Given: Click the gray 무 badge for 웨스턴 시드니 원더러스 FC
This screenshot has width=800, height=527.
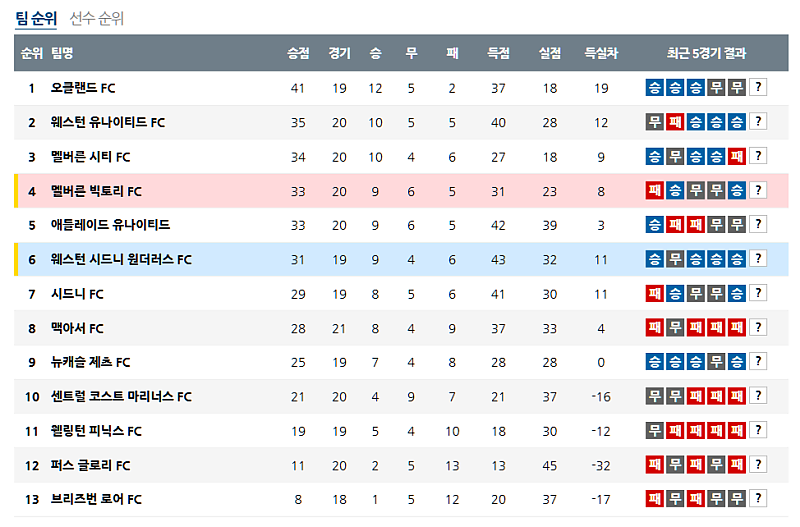Looking at the screenshot, I should (675, 259).
